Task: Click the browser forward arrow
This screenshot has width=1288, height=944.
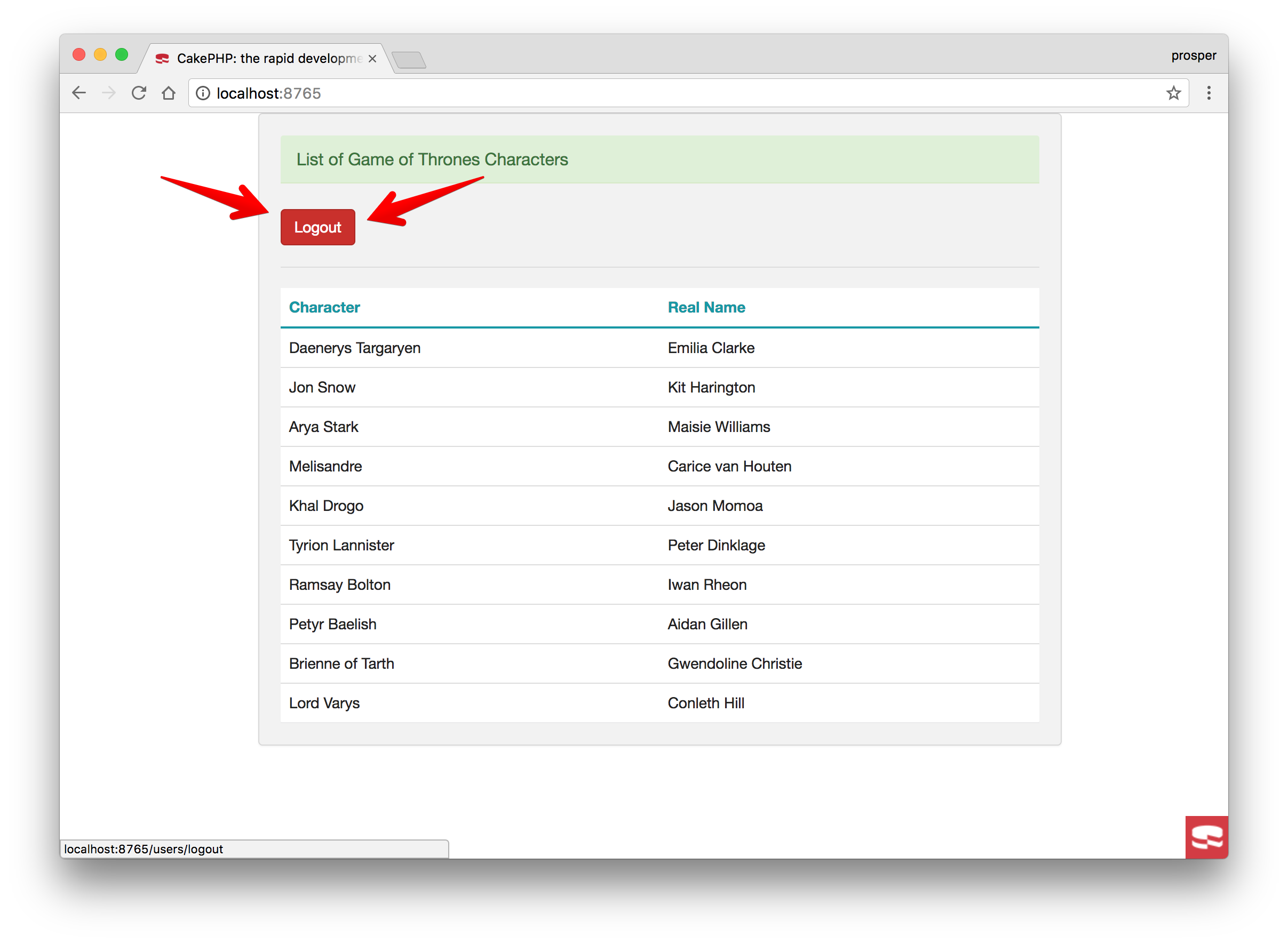Action: tap(109, 93)
